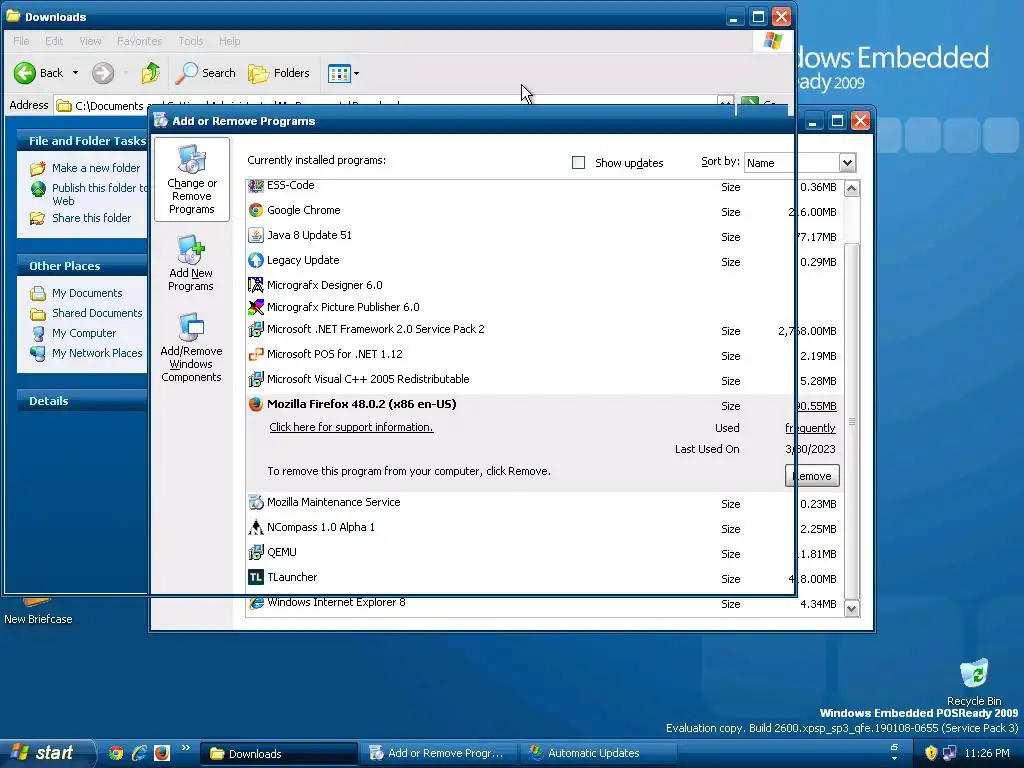1024x768 pixels.
Task: Launch Internet Explorer from Quick Launch
Action: click(139, 753)
